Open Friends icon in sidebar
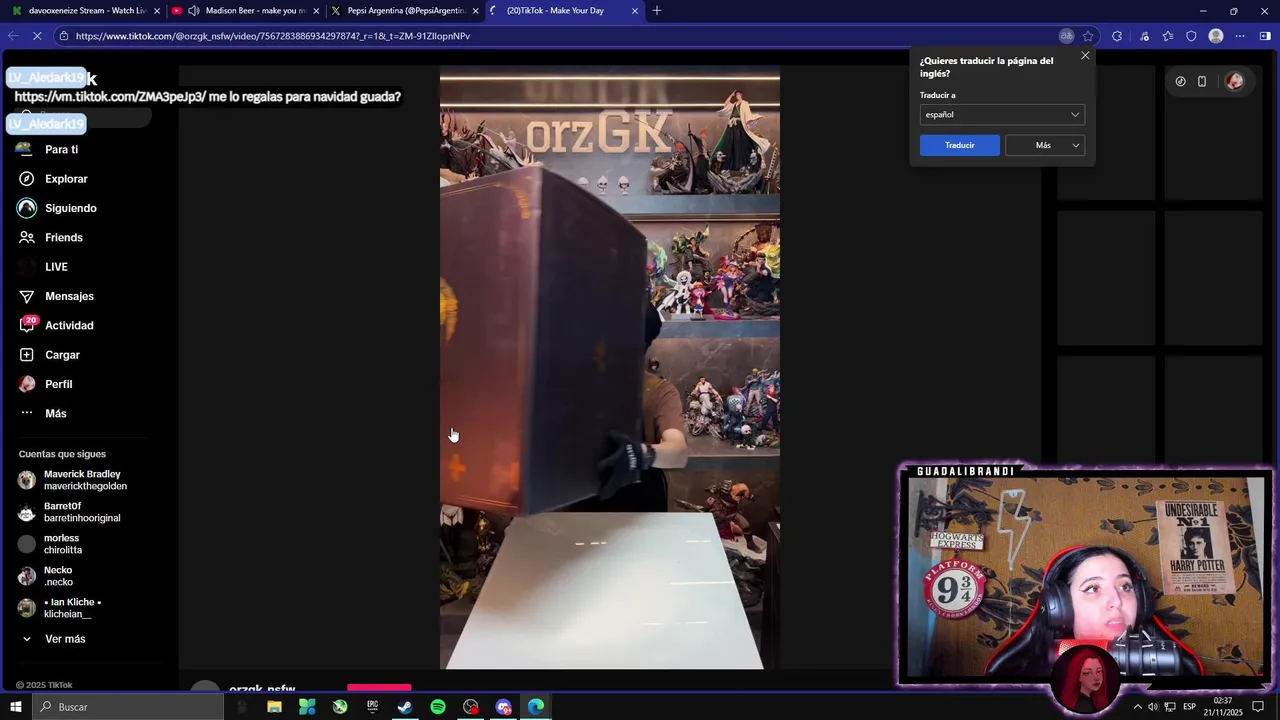The image size is (1280, 720). click(x=27, y=237)
